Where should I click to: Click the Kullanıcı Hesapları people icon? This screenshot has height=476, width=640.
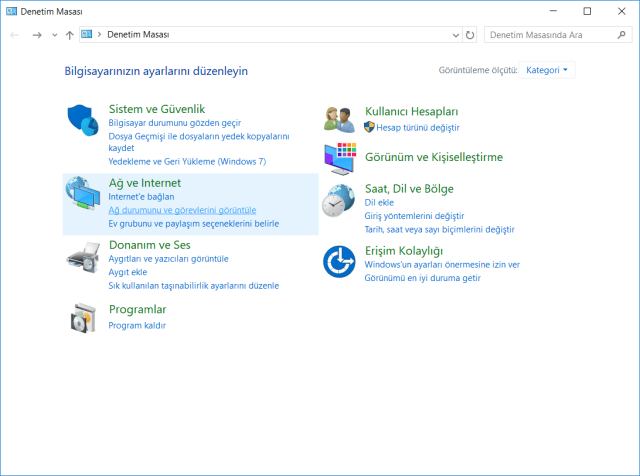(x=339, y=119)
